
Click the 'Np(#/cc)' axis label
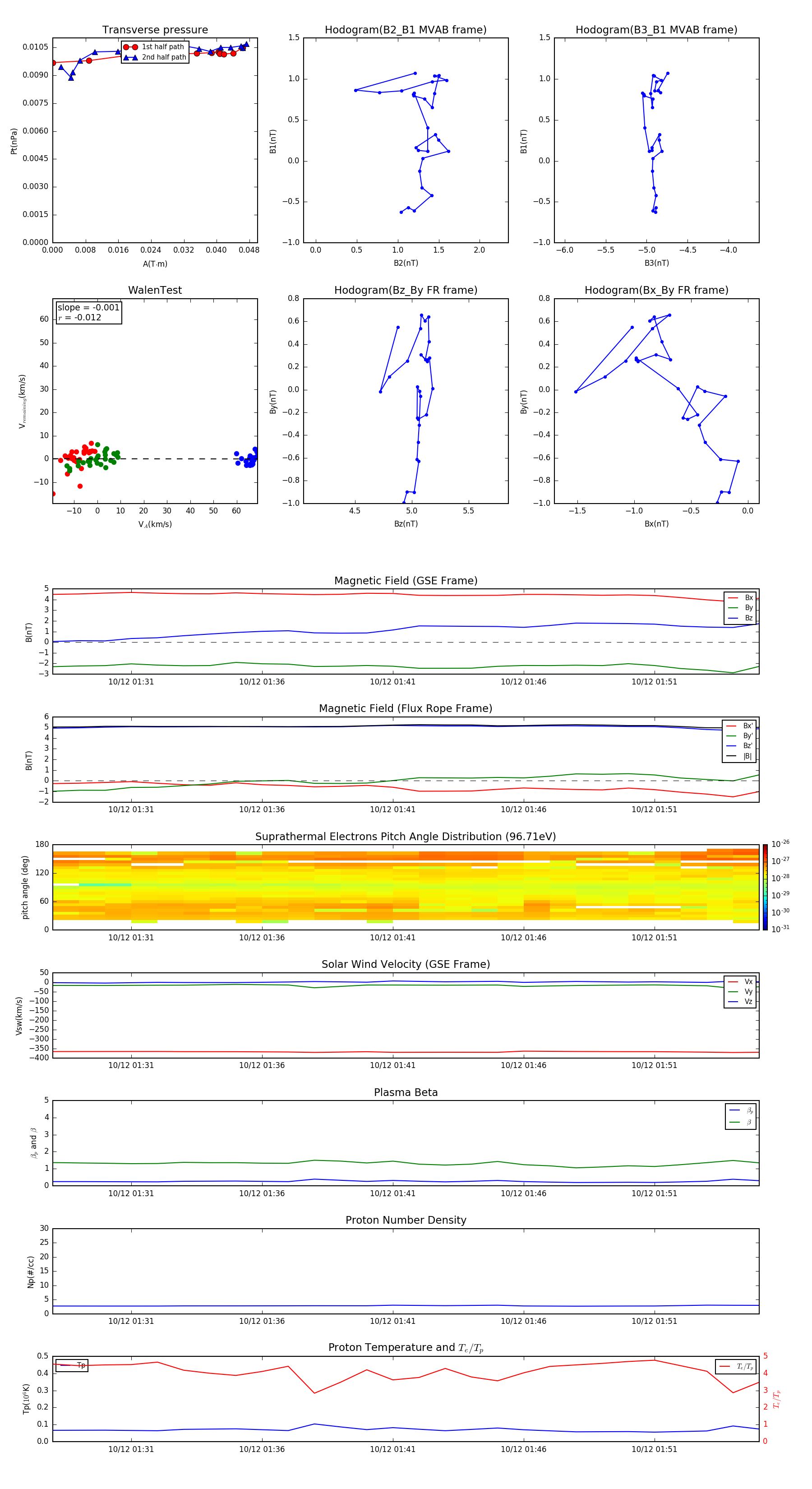31,1271
